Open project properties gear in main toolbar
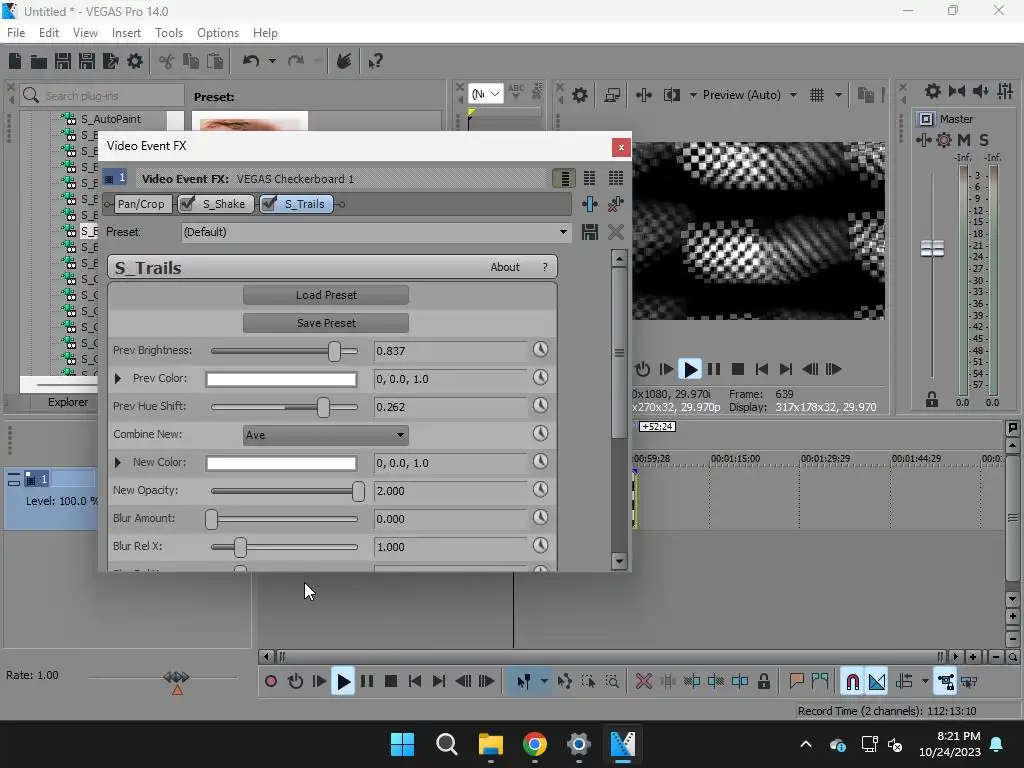 pos(135,61)
